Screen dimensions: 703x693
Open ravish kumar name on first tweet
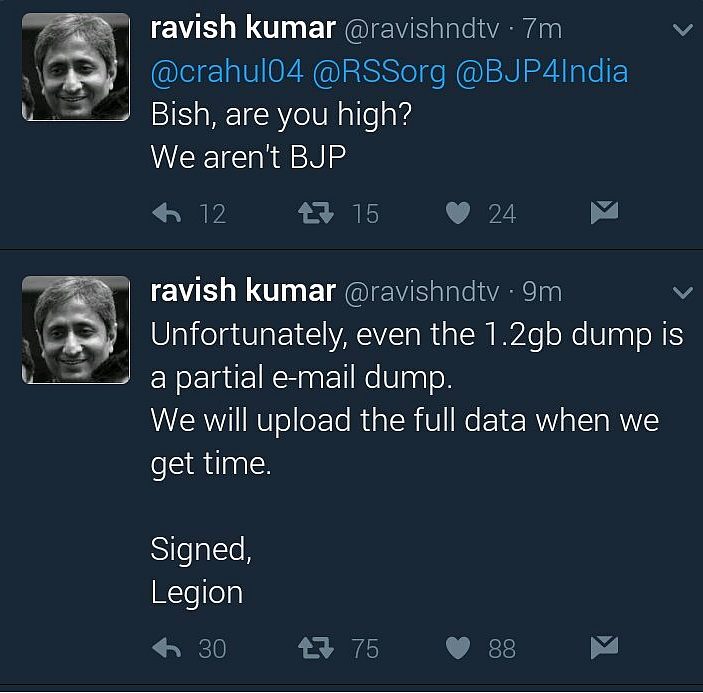[x=243, y=28]
